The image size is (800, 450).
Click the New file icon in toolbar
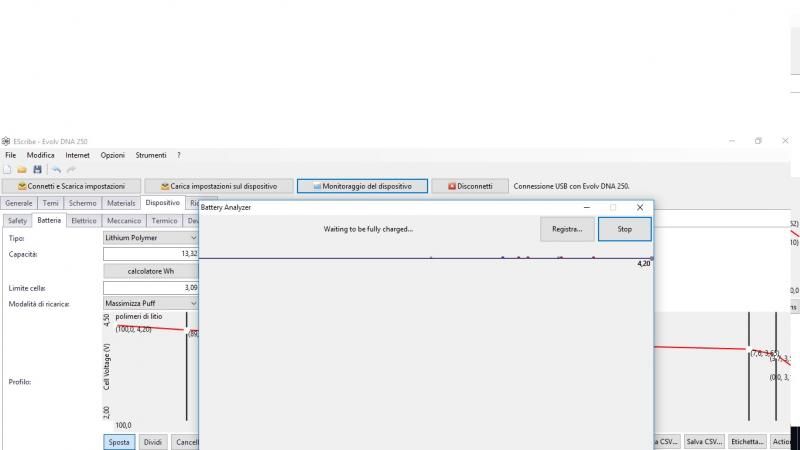[x=7, y=169]
